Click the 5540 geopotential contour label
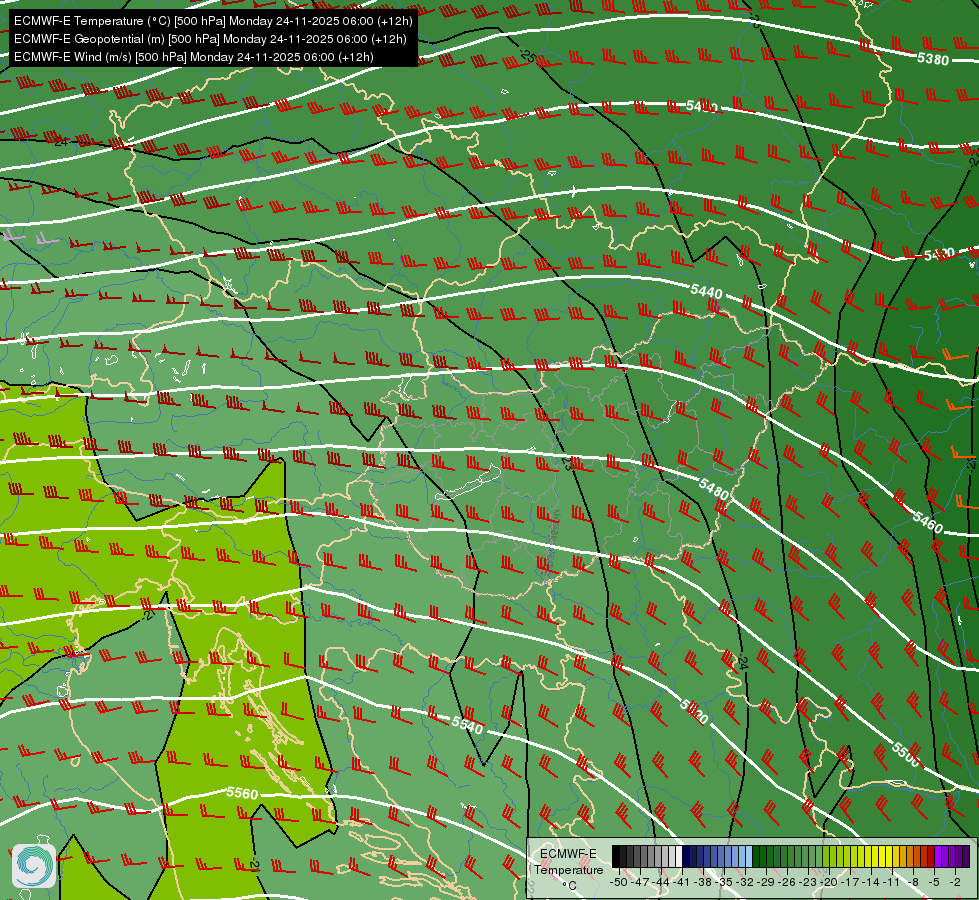This screenshot has width=979, height=900. [468, 724]
